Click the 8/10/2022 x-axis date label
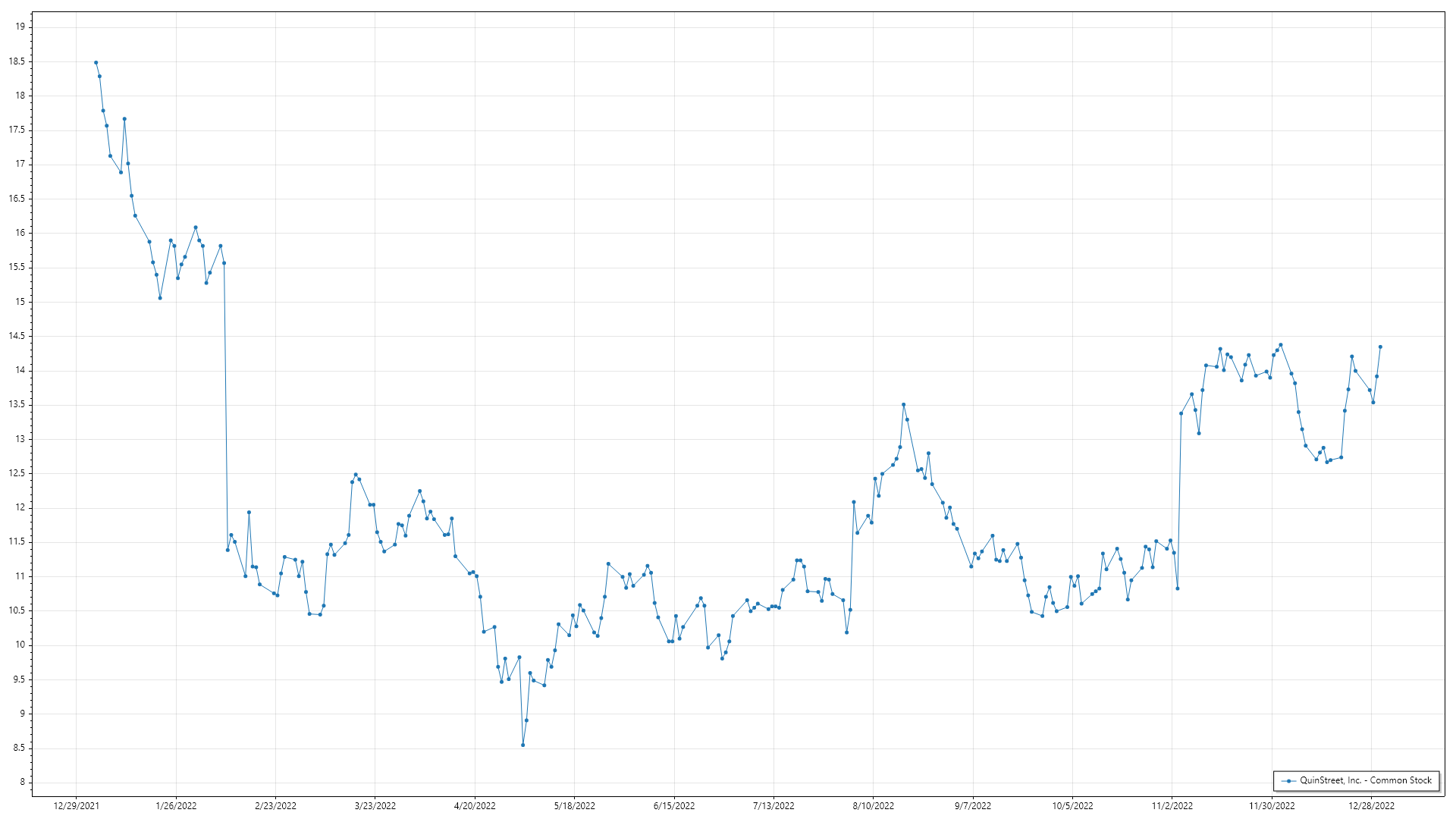Screen dimensions: 1456x819 [x=873, y=805]
